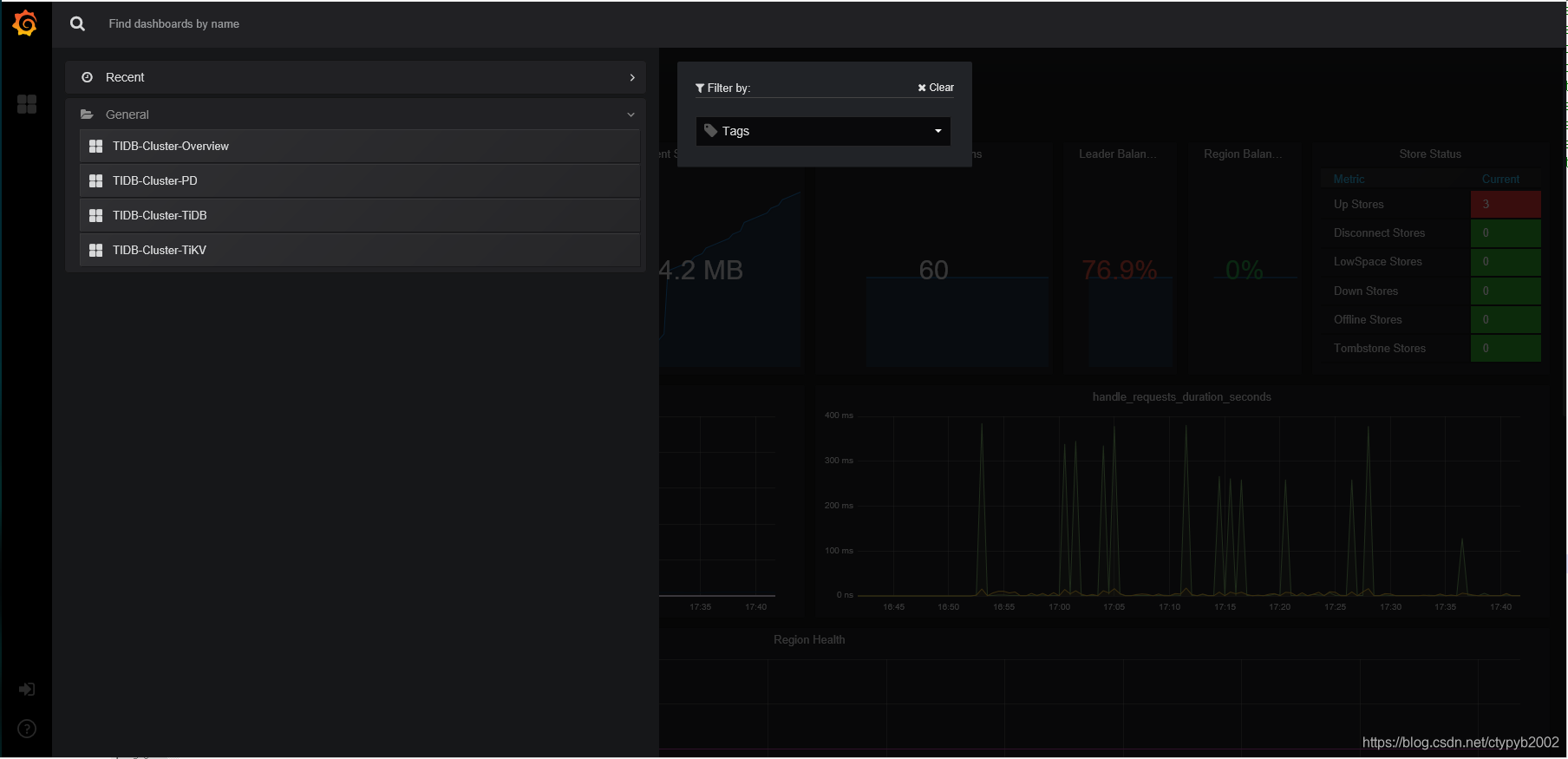
Task: Click the Leader Balan... panel title
Action: [x=1117, y=154]
